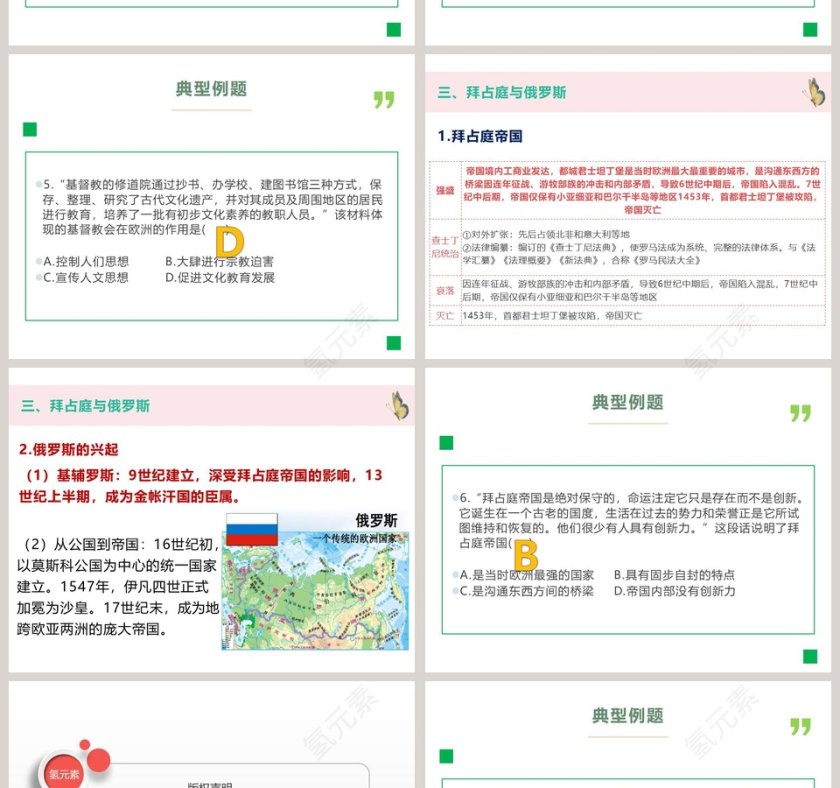840x788 pixels.
Task: Click the butterfly icon on the 拜占庭帝国 slide
Action: pos(814,92)
